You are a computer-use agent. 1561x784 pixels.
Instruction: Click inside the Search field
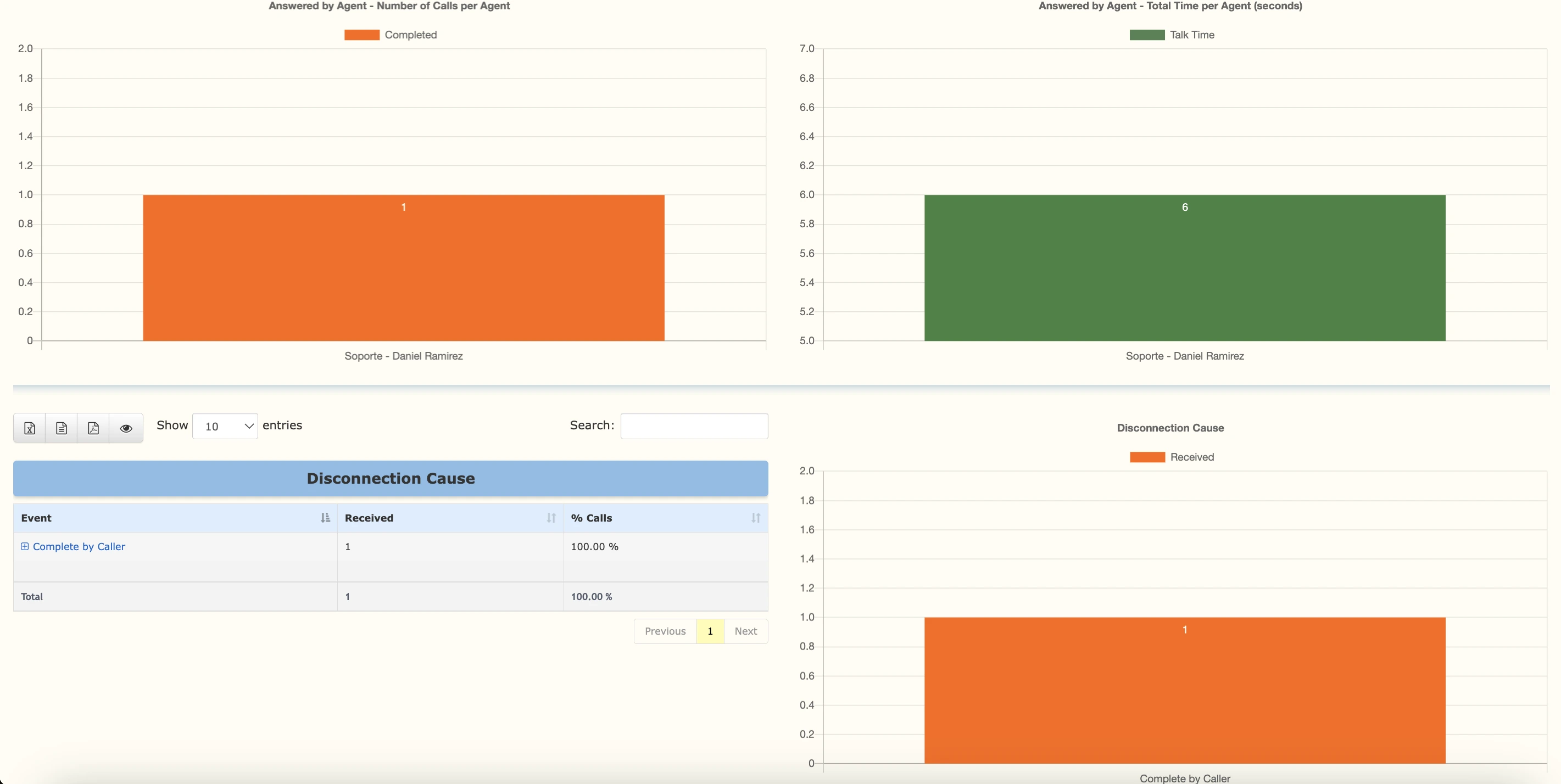[693, 425]
